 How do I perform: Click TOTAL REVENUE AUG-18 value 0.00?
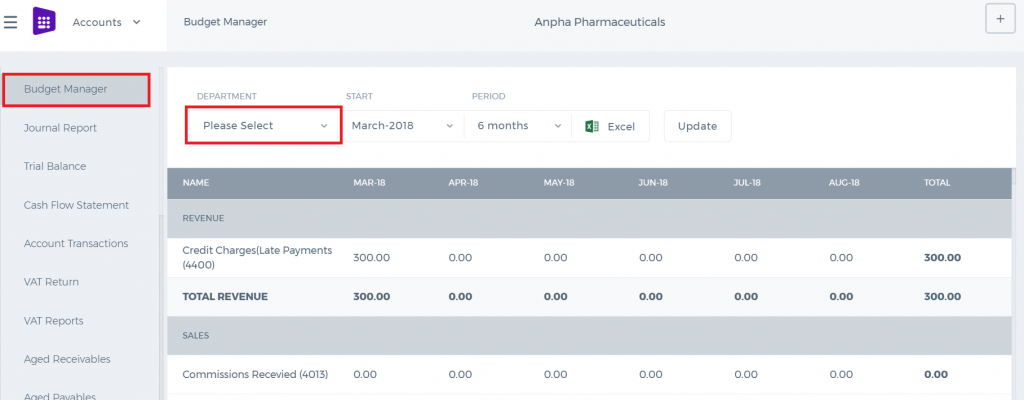[841, 297]
